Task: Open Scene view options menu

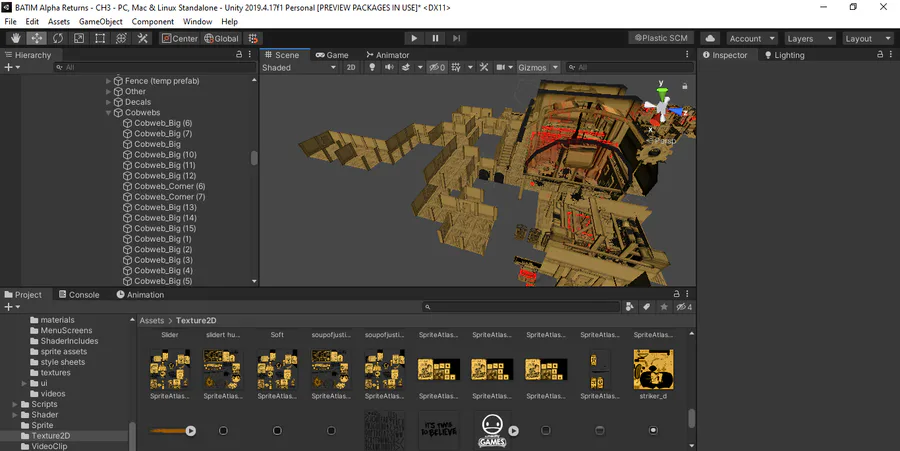Action: 687,55
